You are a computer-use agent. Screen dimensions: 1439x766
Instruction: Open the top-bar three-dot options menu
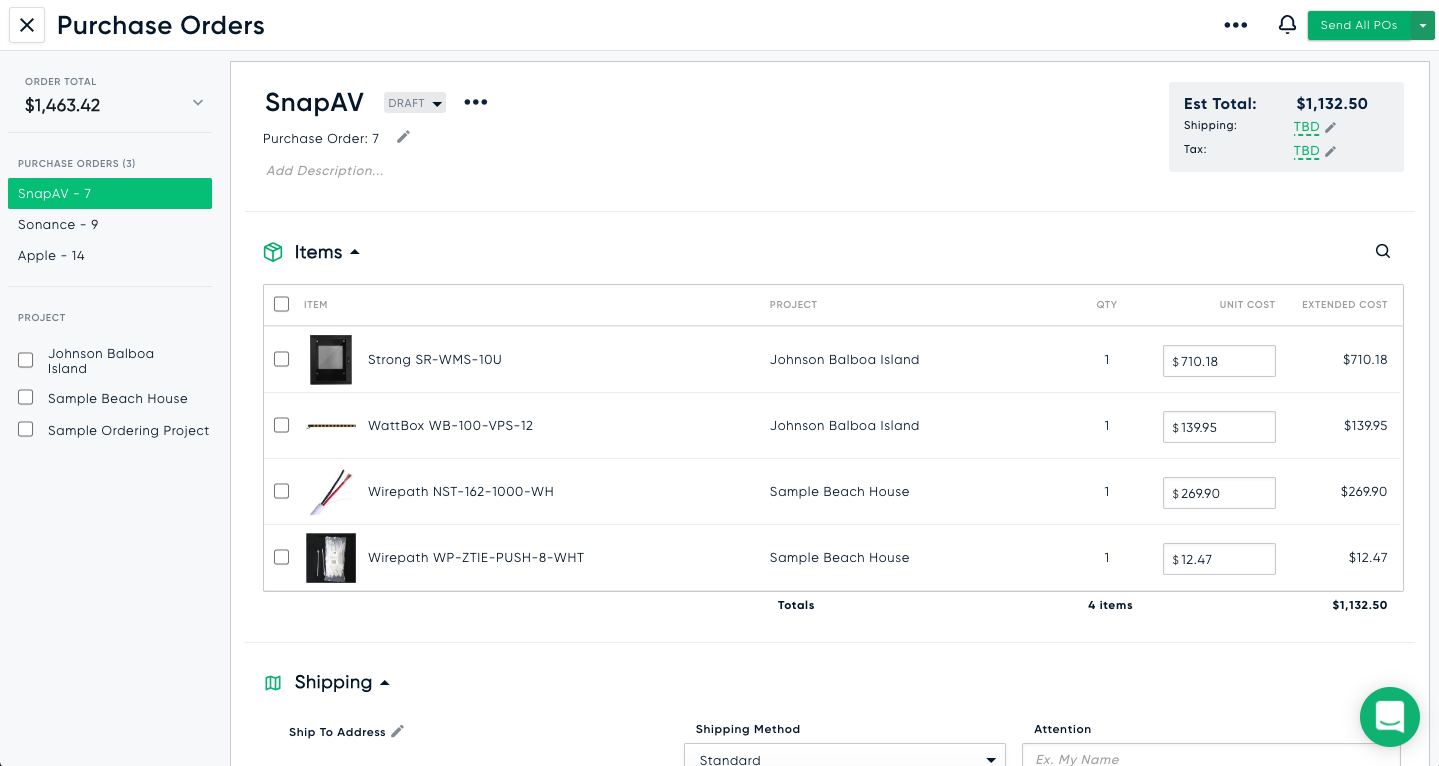(1236, 25)
